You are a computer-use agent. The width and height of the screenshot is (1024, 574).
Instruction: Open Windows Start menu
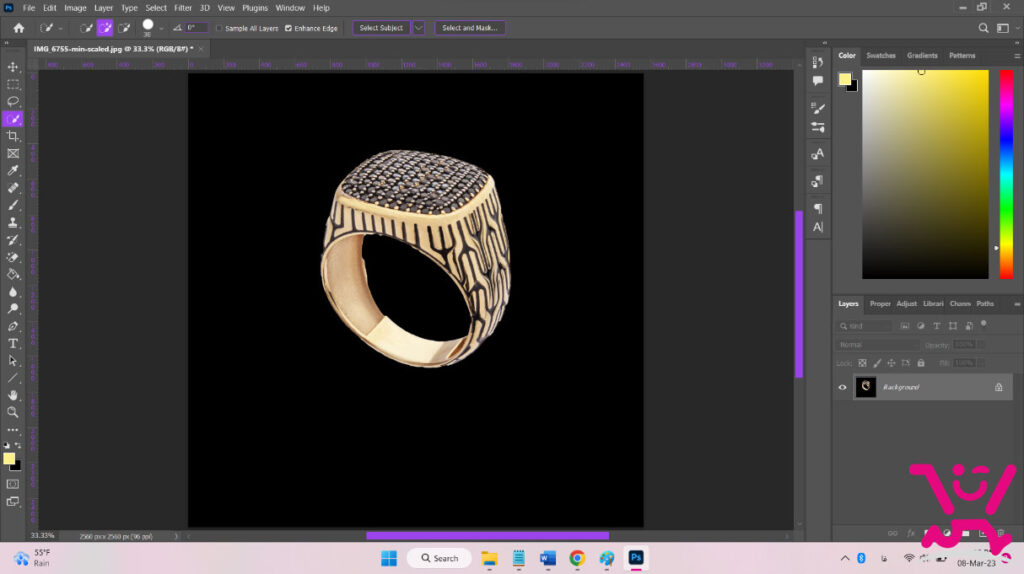pyautogui.click(x=389, y=558)
